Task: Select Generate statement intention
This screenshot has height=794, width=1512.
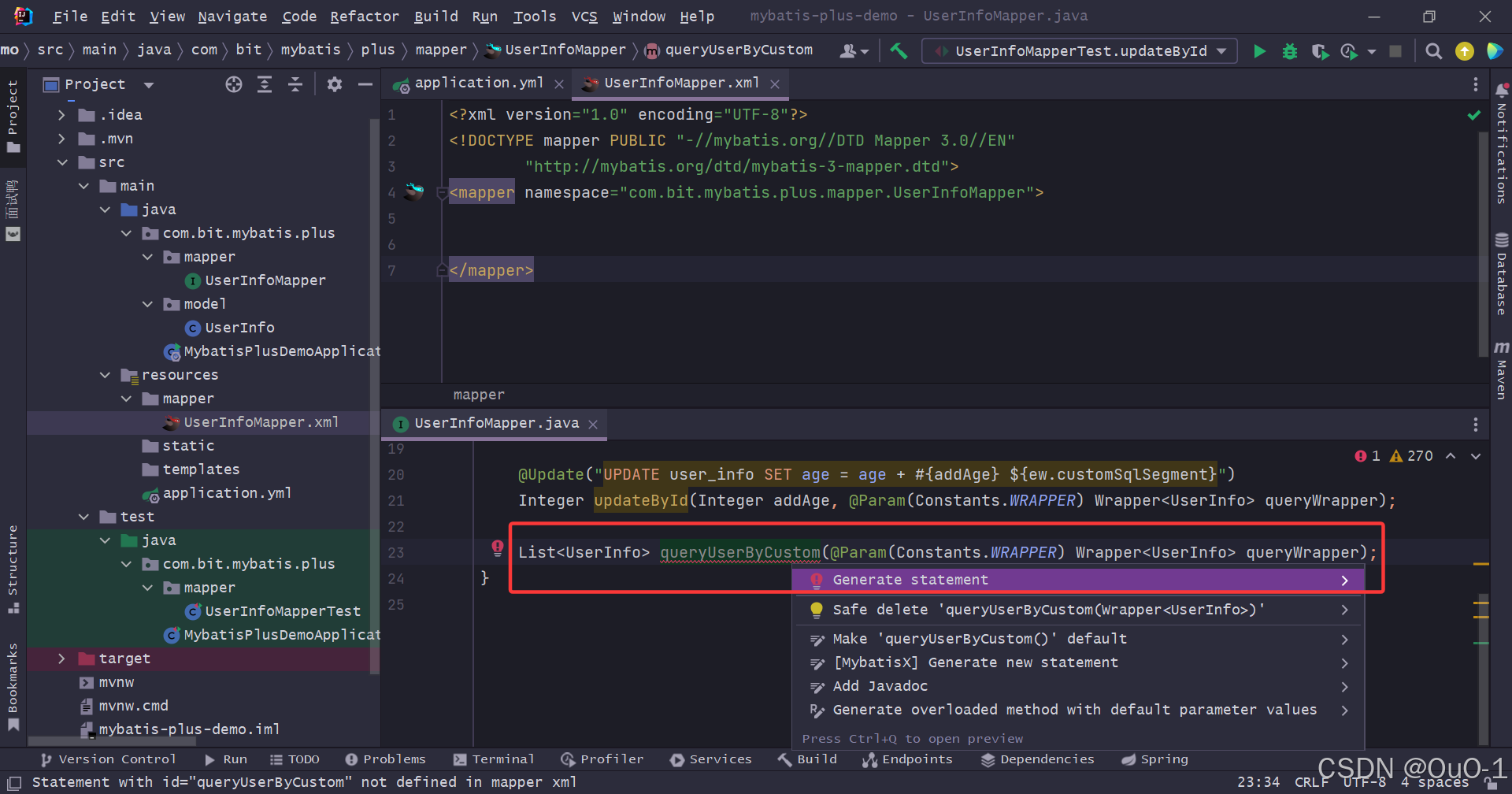Action: point(1077,580)
